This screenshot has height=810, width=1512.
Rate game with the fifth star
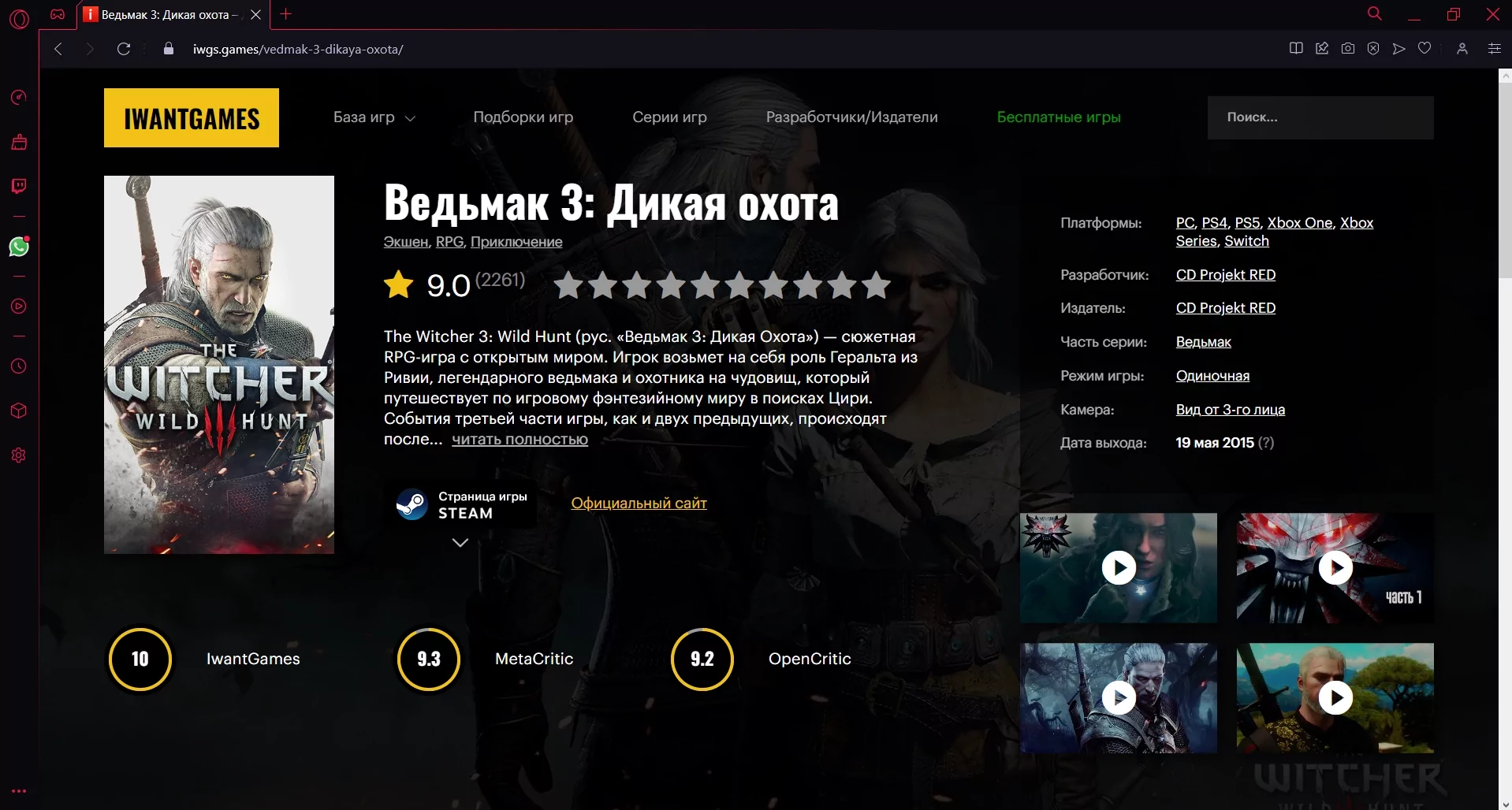click(x=705, y=285)
